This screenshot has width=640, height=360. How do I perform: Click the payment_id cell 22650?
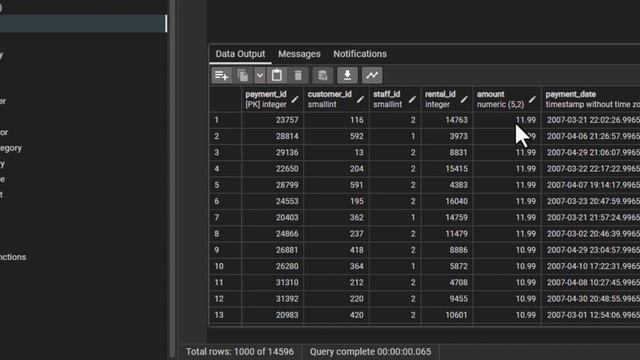point(272,169)
